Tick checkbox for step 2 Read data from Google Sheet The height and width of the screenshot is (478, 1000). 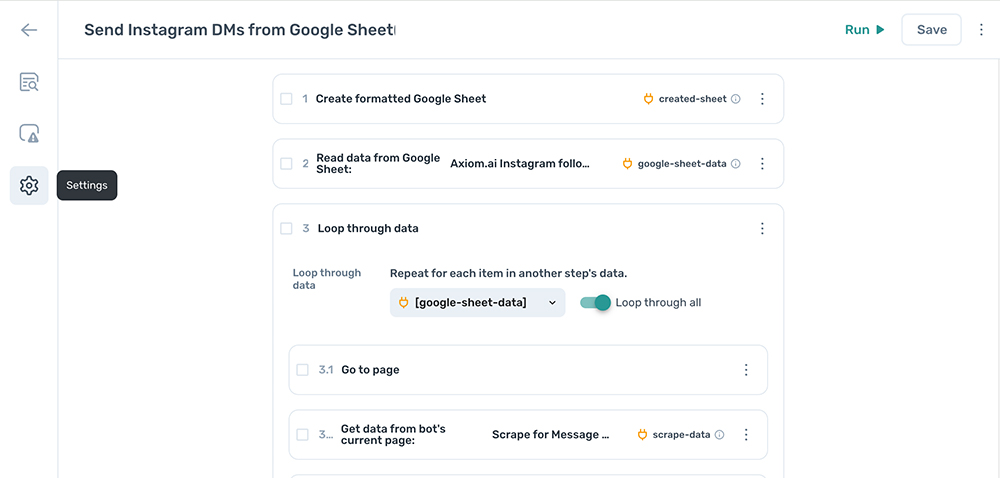coord(286,164)
